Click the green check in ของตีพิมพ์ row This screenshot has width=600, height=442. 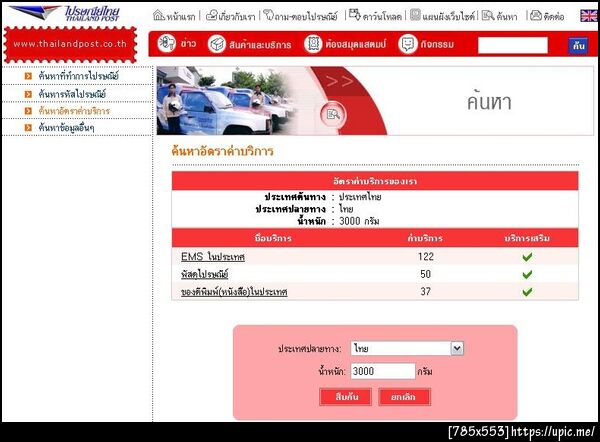(x=527, y=292)
